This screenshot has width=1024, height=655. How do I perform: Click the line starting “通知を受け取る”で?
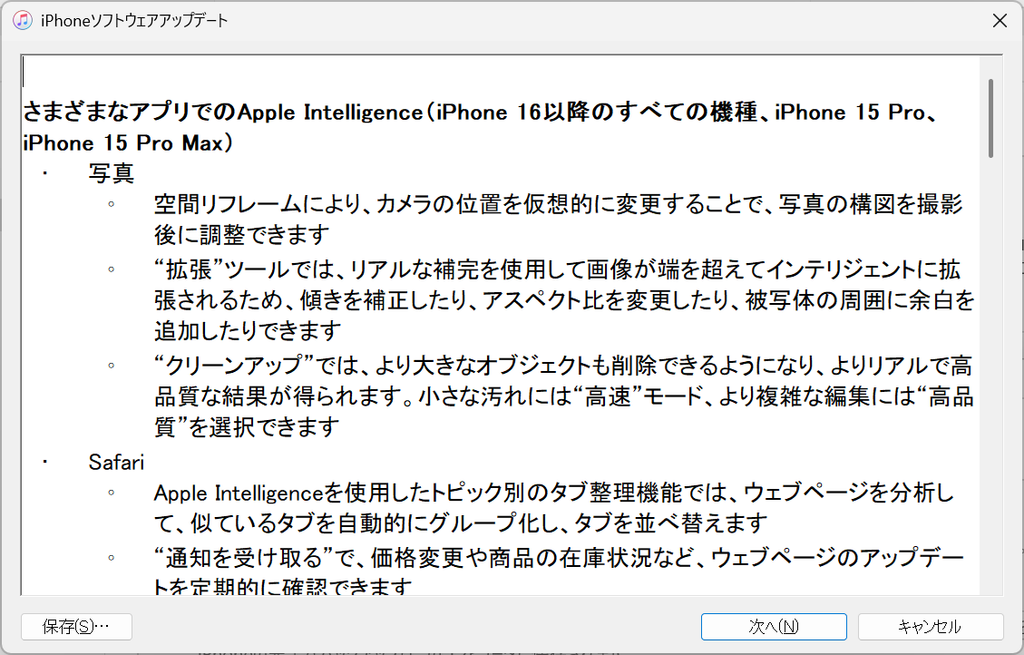[559, 557]
